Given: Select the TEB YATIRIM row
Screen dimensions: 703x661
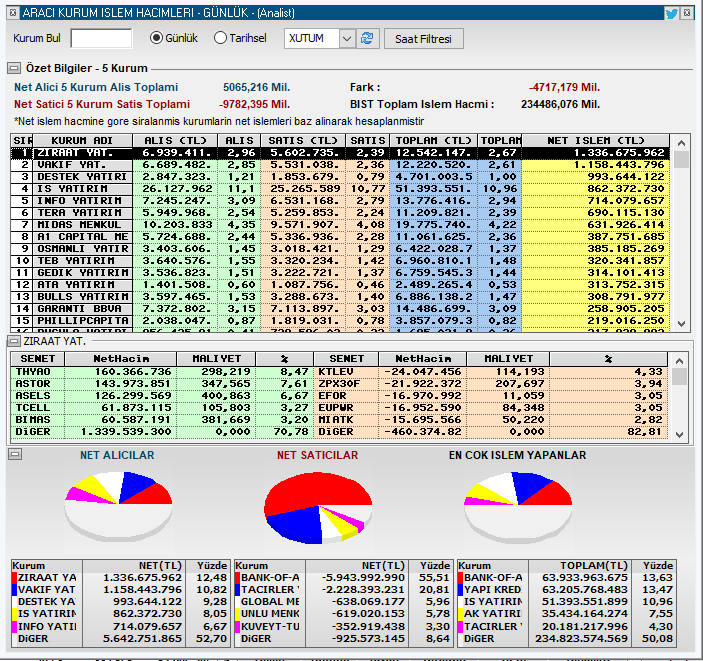Looking at the screenshot, I should pos(340,261).
